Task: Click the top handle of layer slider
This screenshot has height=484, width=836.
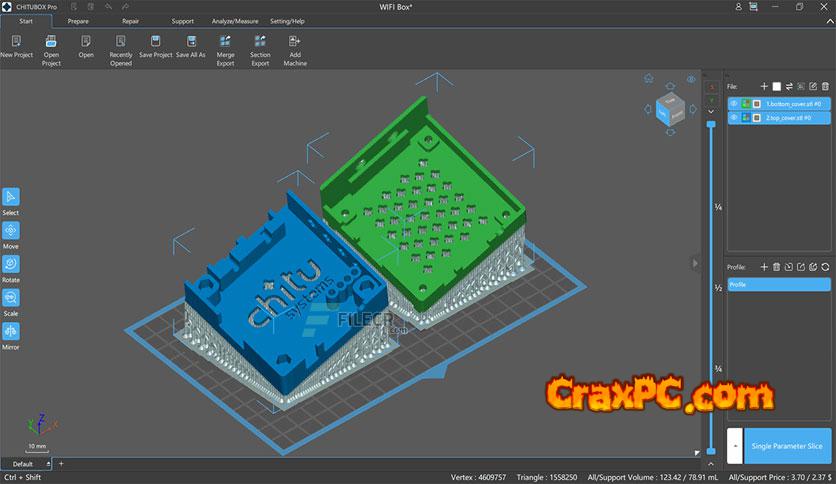Action: 711,124
